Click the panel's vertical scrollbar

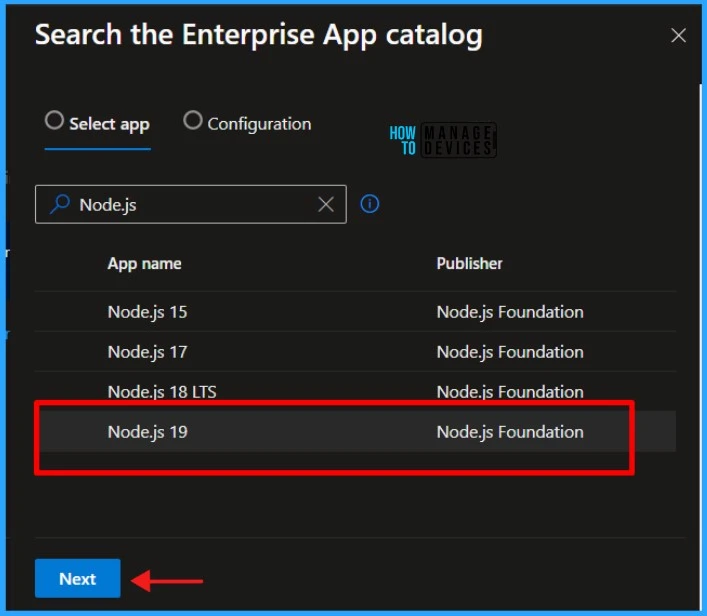[701, 347]
